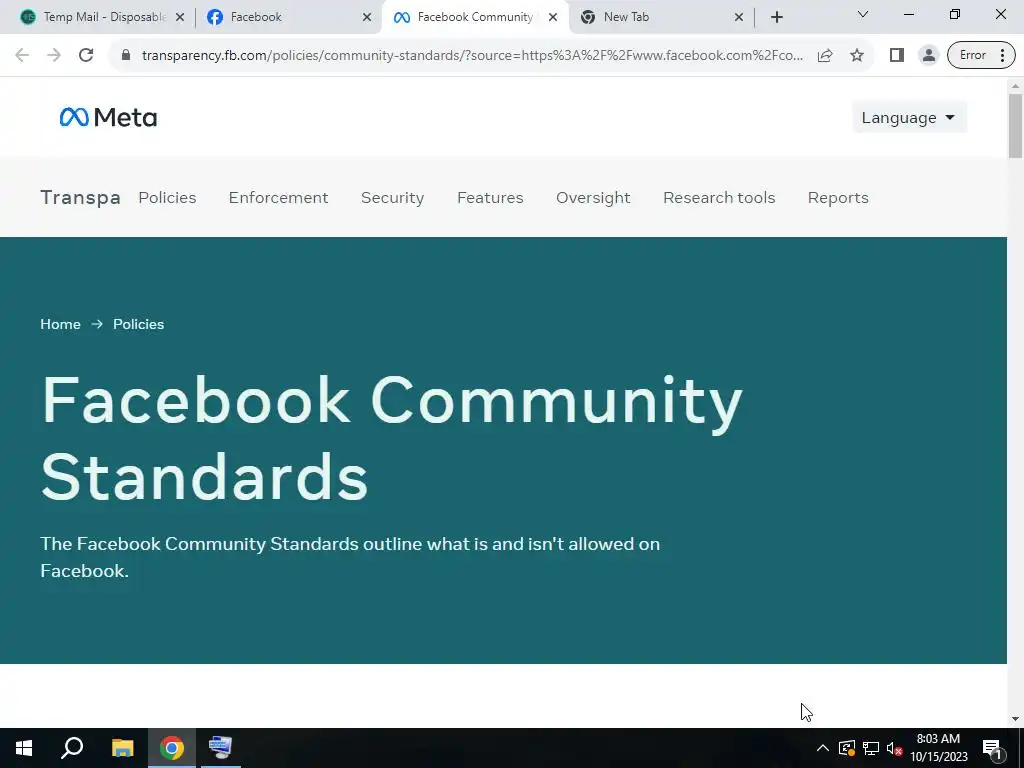Open the notification center icon
Image resolution: width=1024 pixels, height=768 pixels.
991,748
